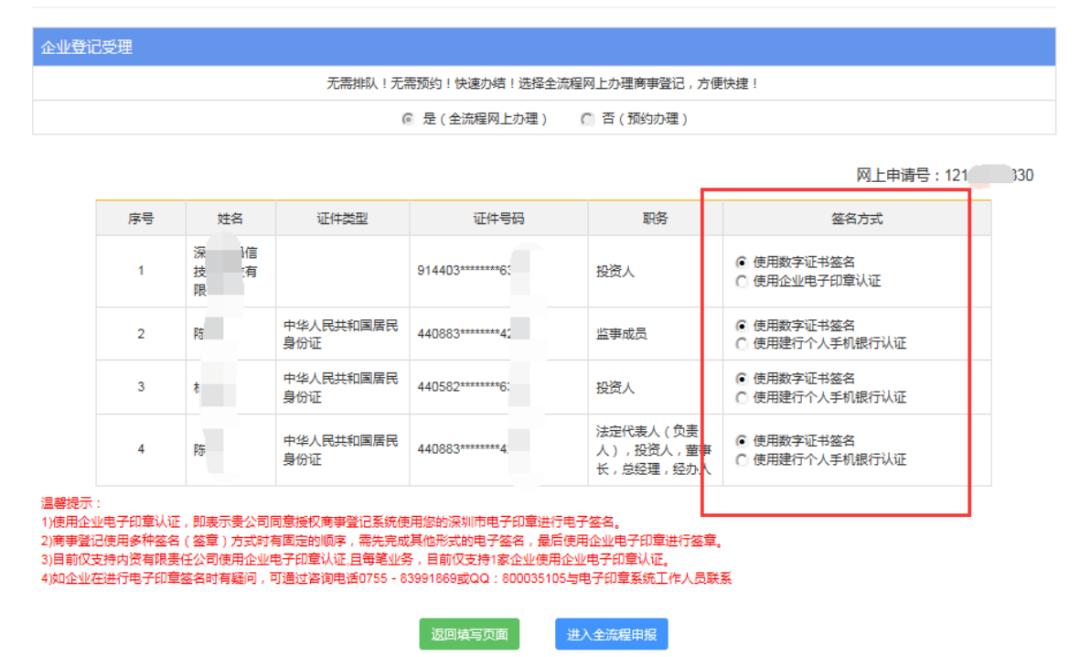The image size is (1080, 657).
Task: Choose 使用建行个人手机银行认证 for row 4 法定代表人
Action: point(741,459)
